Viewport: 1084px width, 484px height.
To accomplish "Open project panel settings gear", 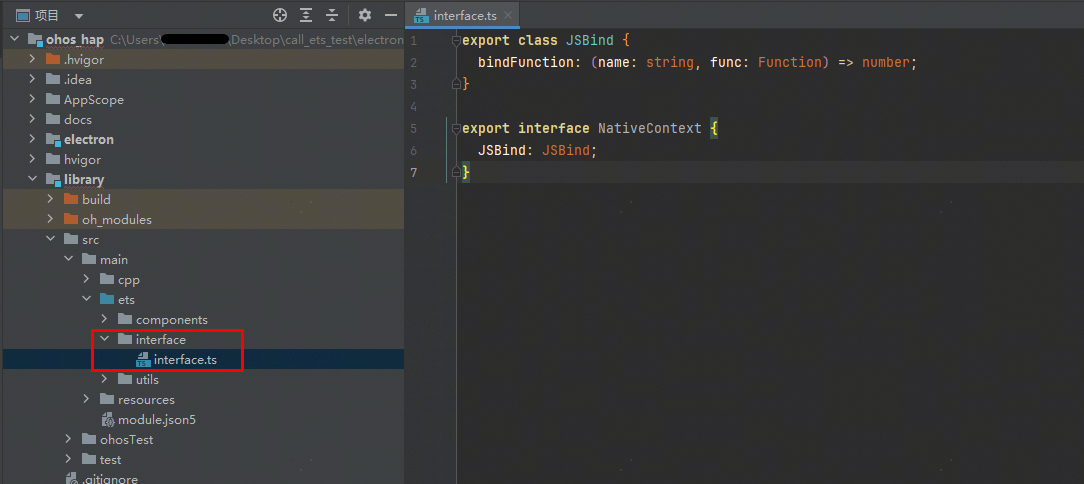I will pyautogui.click(x=365, y=15).
